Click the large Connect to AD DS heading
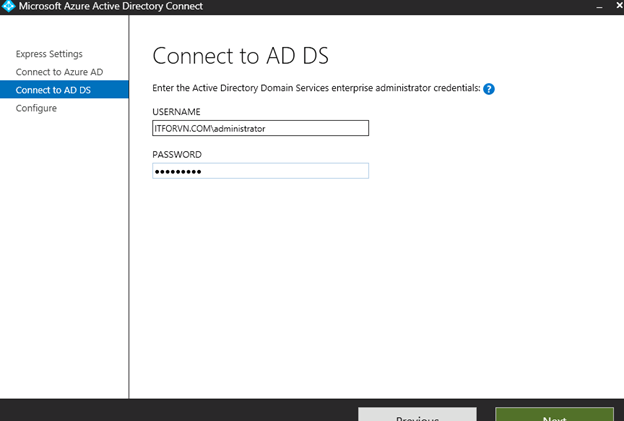This screenshot has width=624, height=421. coord(239,56)
